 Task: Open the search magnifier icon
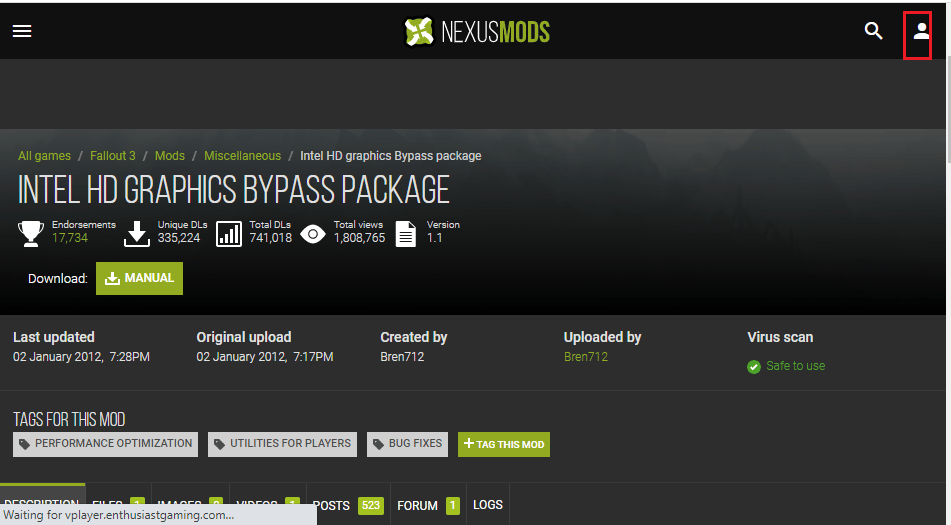[873, 30]
